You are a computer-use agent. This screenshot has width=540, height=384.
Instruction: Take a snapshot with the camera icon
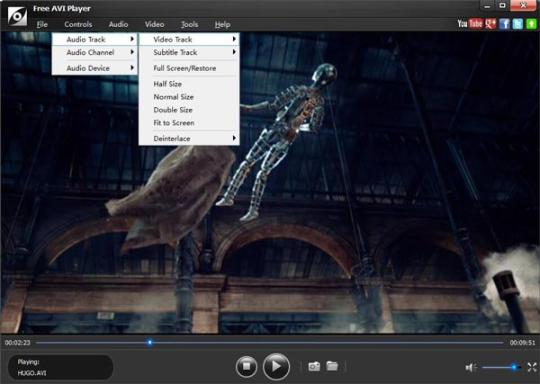click(x=314, y=366)
